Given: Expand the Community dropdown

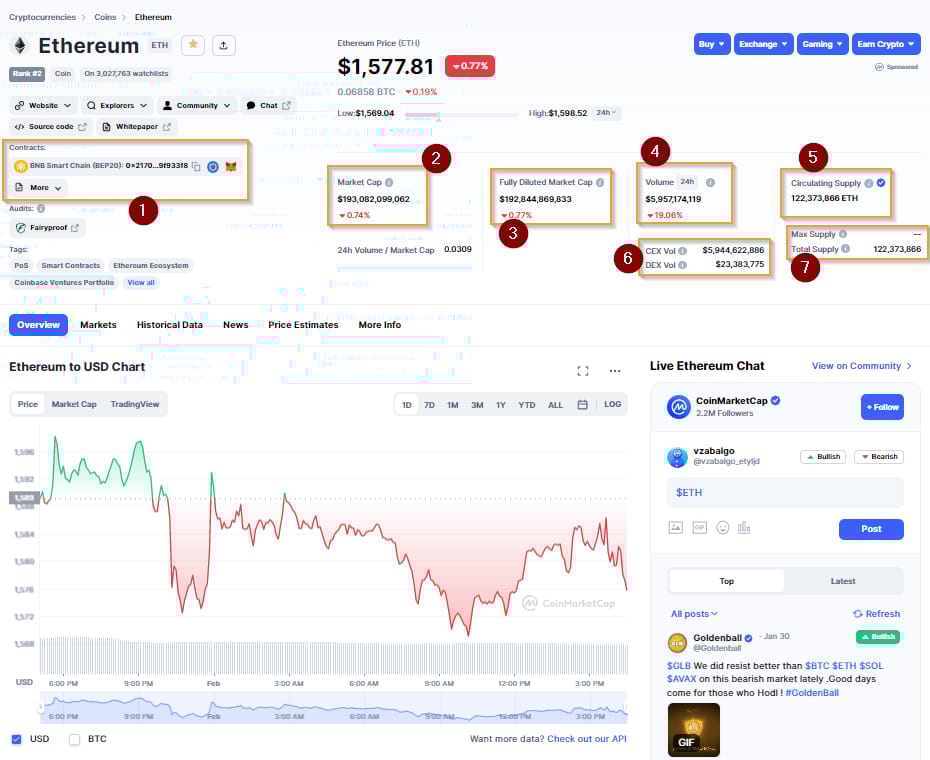Looking at the screenshot, I should pyautogui.click(x=197, y=106).
